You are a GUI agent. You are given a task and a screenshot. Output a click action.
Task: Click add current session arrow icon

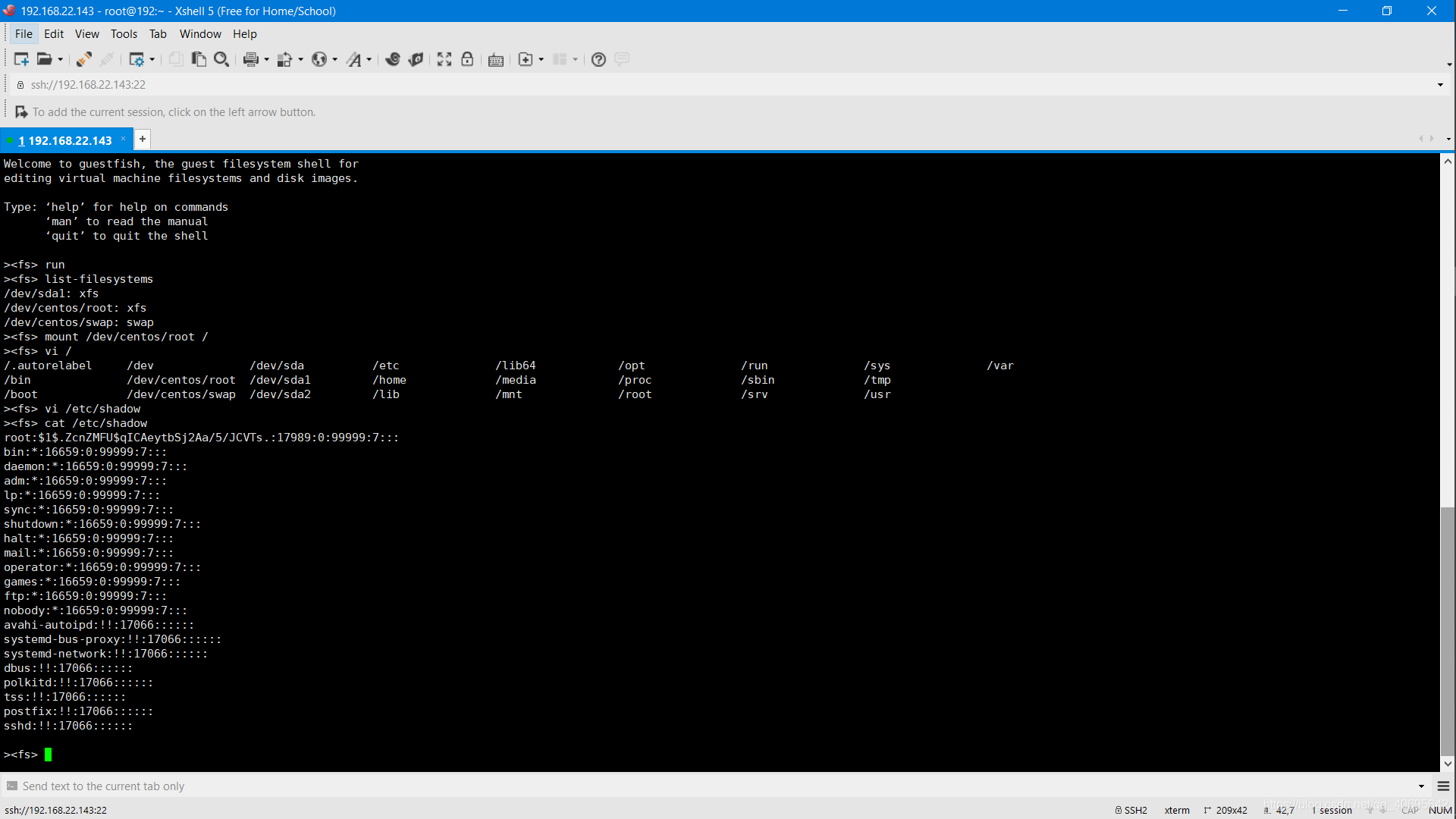[x=21, y=112]
